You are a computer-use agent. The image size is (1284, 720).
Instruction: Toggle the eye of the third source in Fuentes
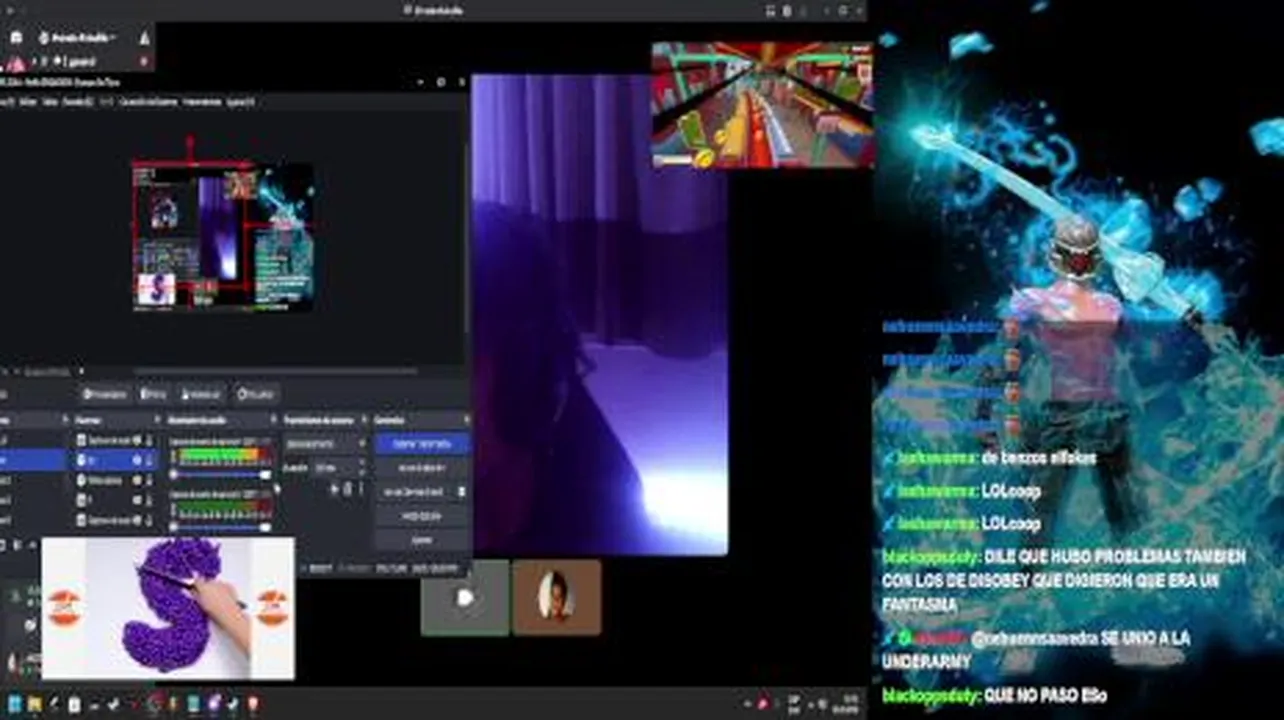coord(138,480)
